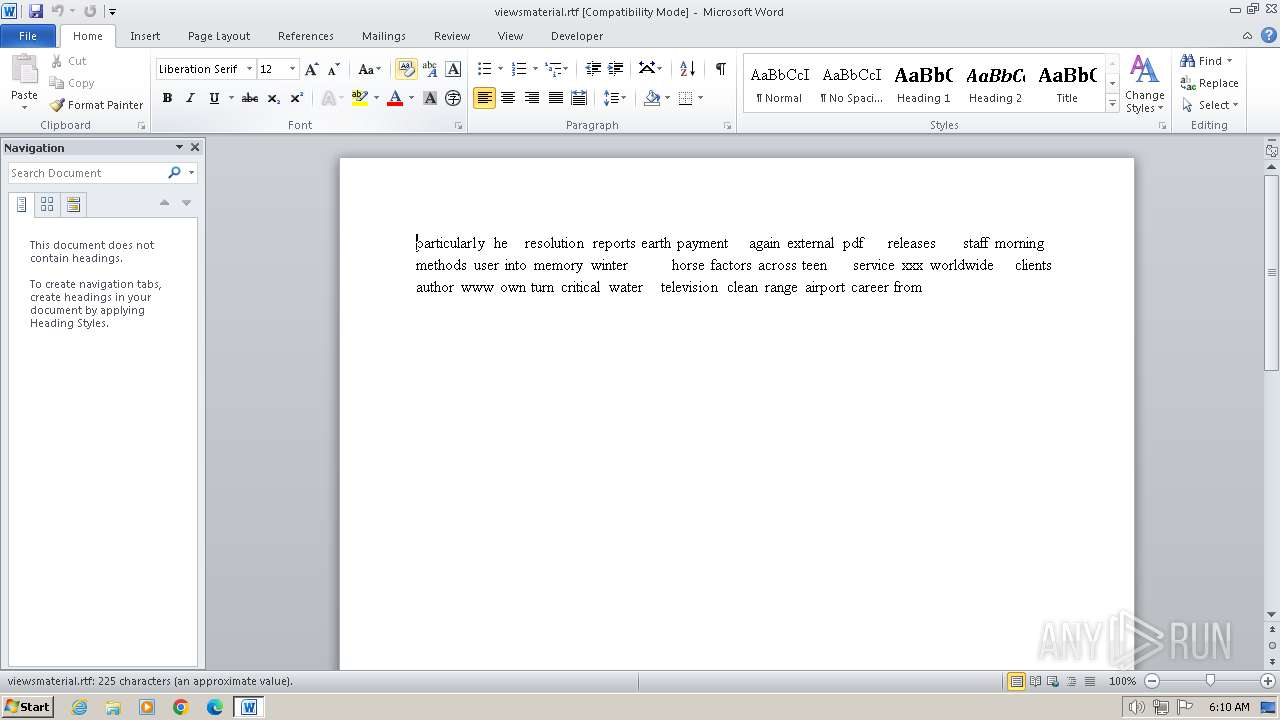1280x720 pixels.
Task: Select Full Screen Reading view in status bar
Action: [x=1035, y=681]
